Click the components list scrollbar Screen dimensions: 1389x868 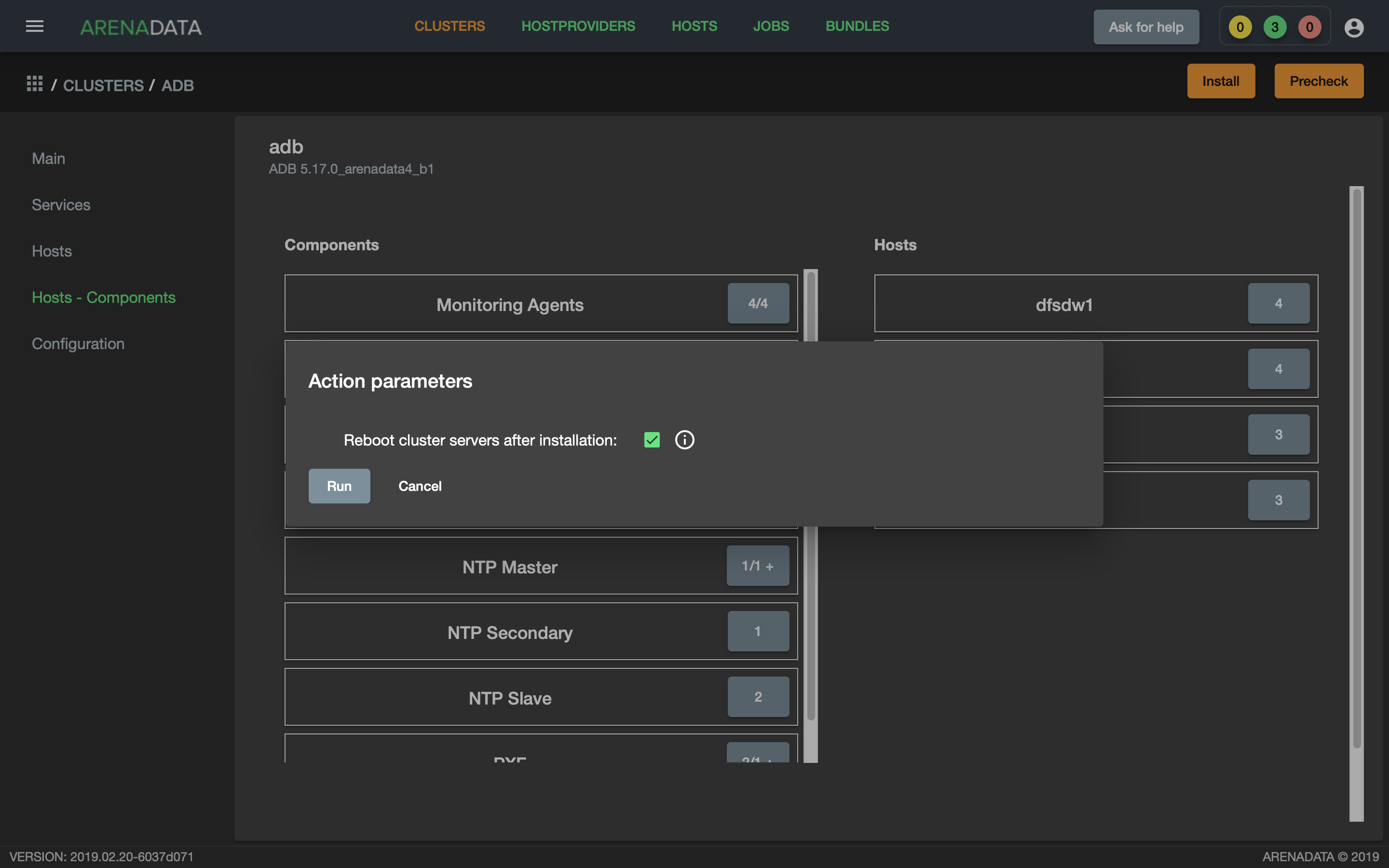[x=810, y=515]
